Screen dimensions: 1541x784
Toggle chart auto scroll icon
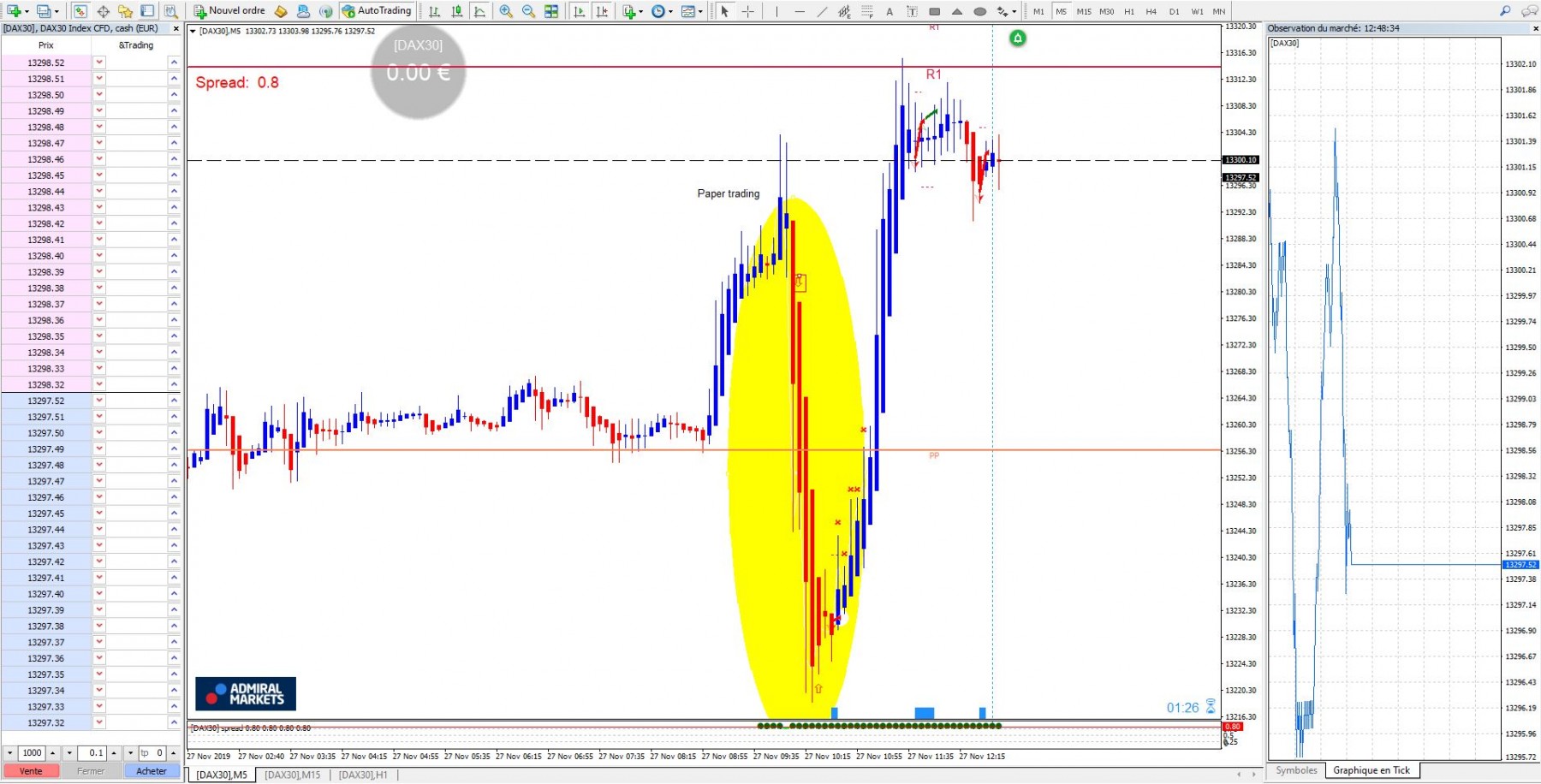tap(580, 11)
